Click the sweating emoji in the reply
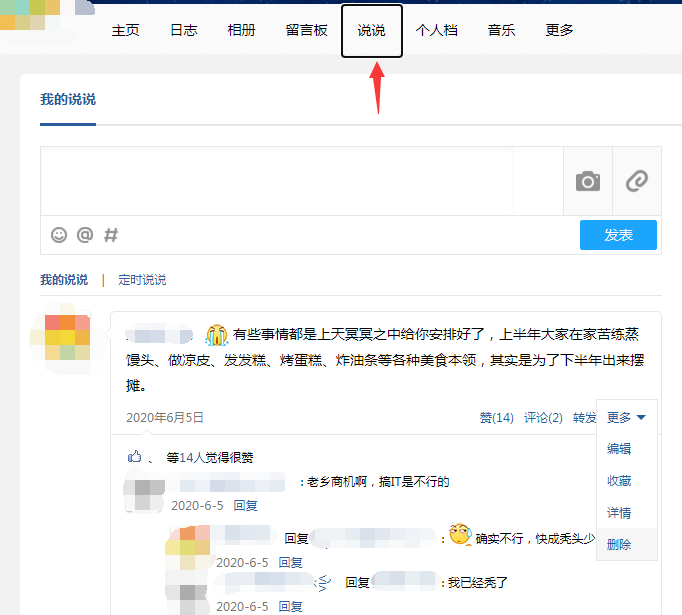Screen dimensions: 682x615 [x=461, y=535]
